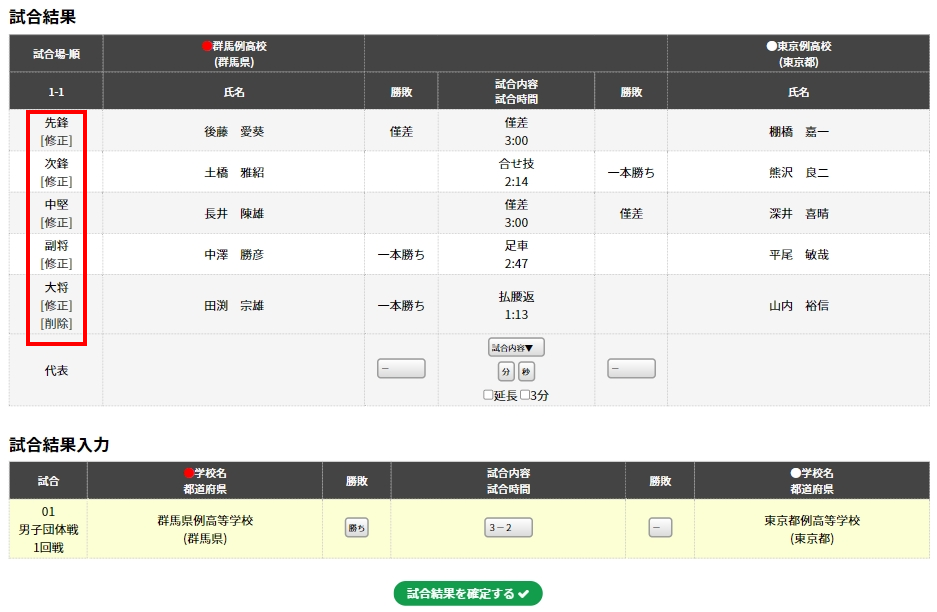Open the 3－2 score selector
The height and width of the screenshot is (612, 937).
click(508, 528)
